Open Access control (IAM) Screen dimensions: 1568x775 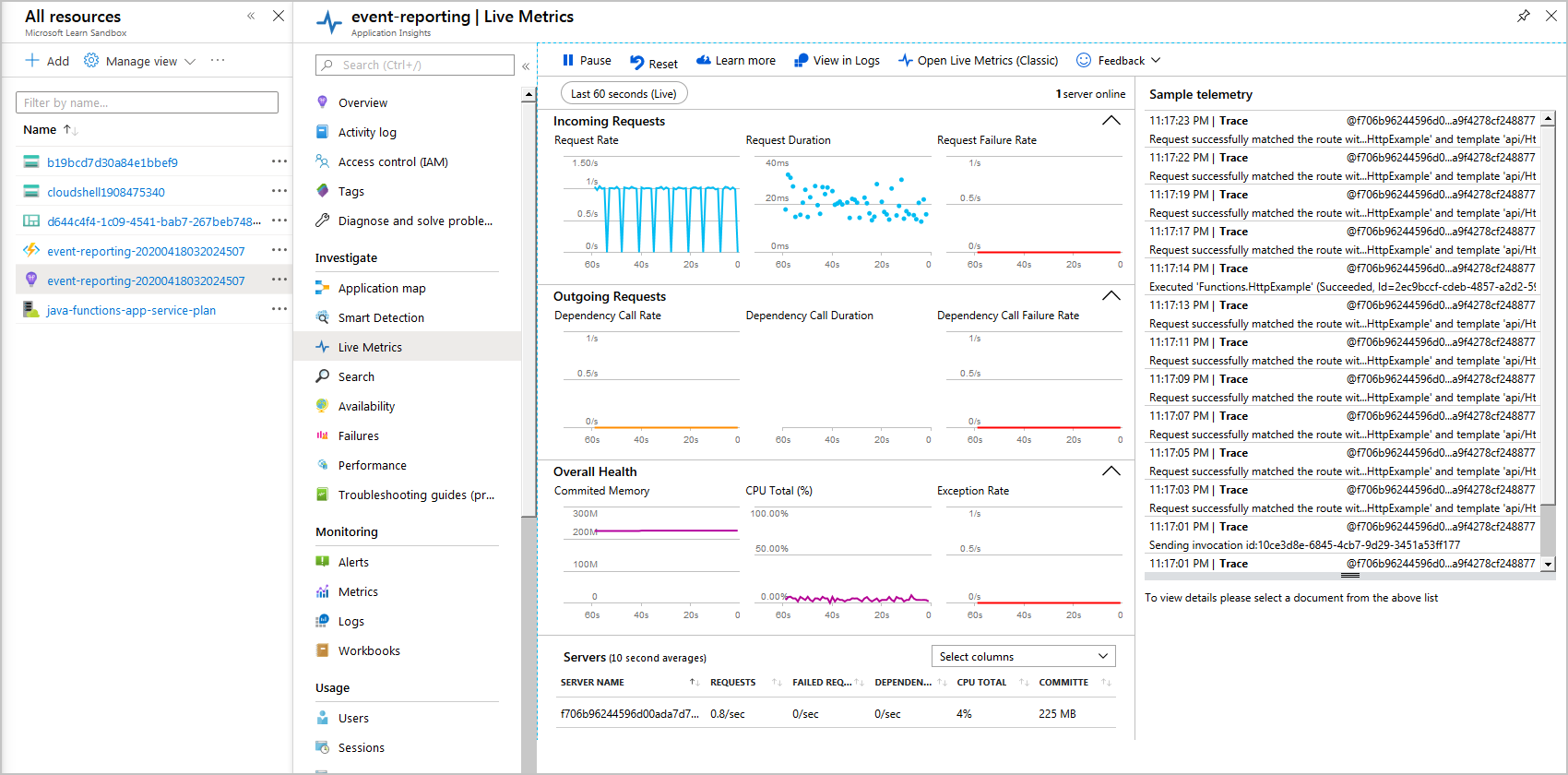coord(393,162)
